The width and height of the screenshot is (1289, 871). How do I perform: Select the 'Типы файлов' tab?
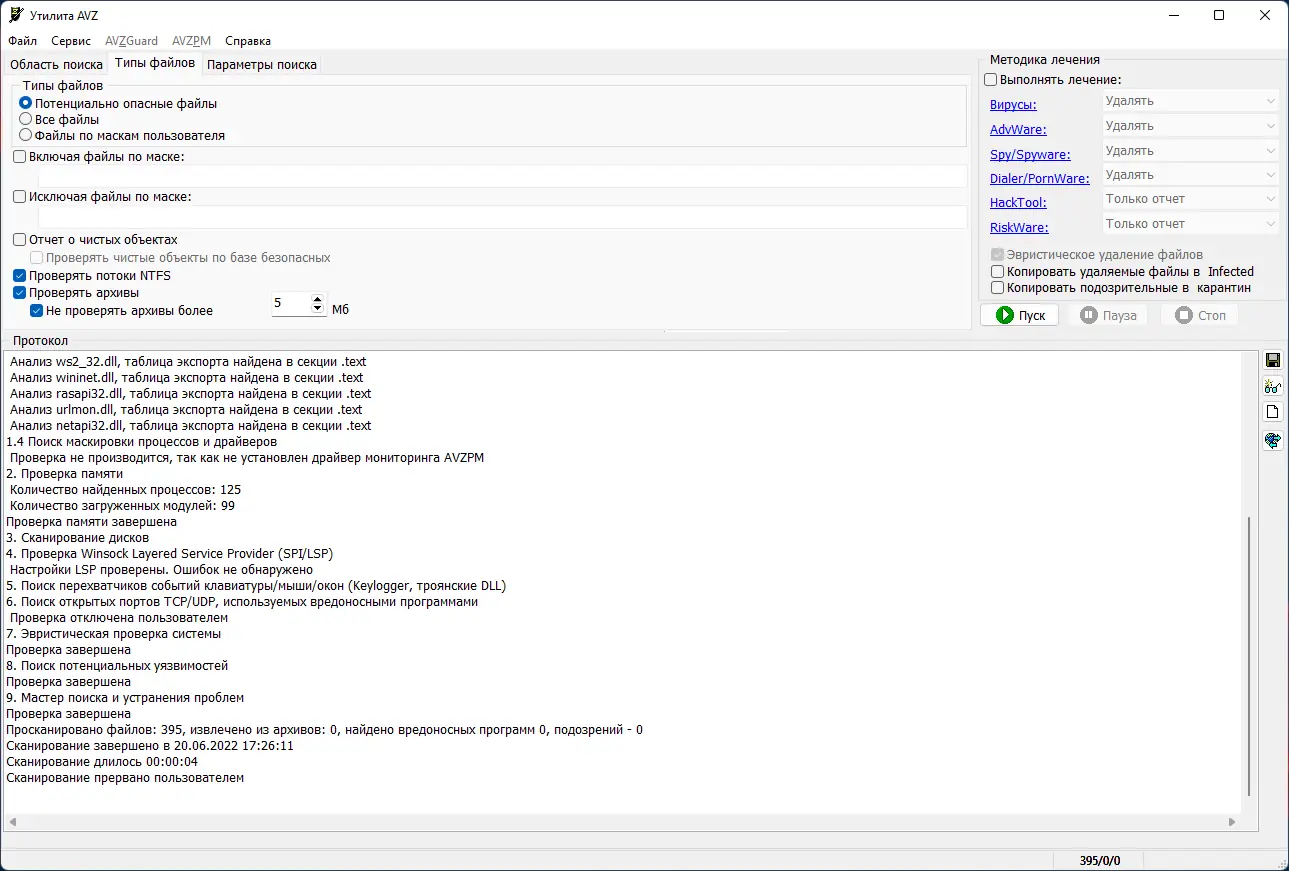(155, 63)
